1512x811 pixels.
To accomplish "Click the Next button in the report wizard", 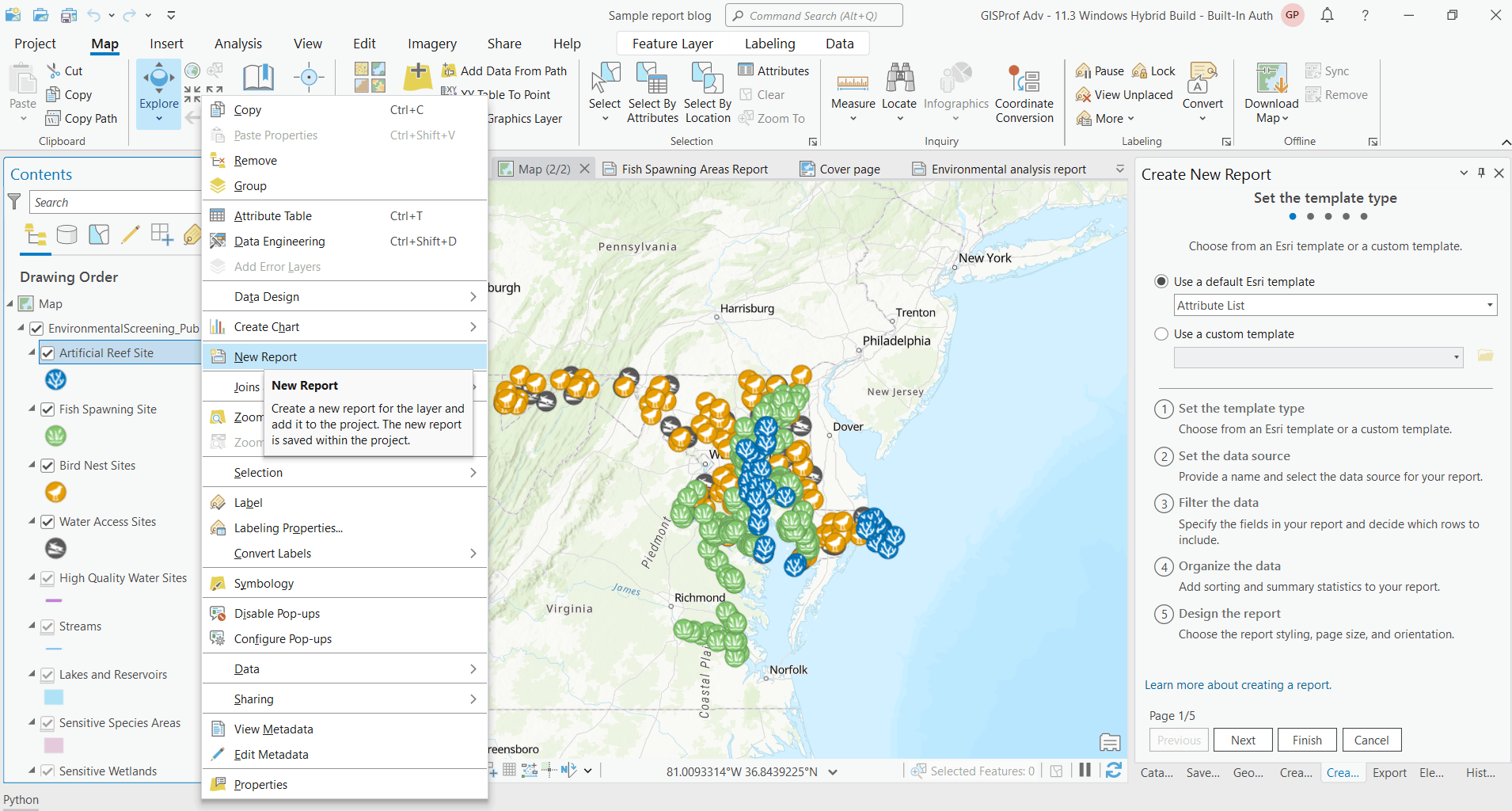I will click(x=1242, y=739).
